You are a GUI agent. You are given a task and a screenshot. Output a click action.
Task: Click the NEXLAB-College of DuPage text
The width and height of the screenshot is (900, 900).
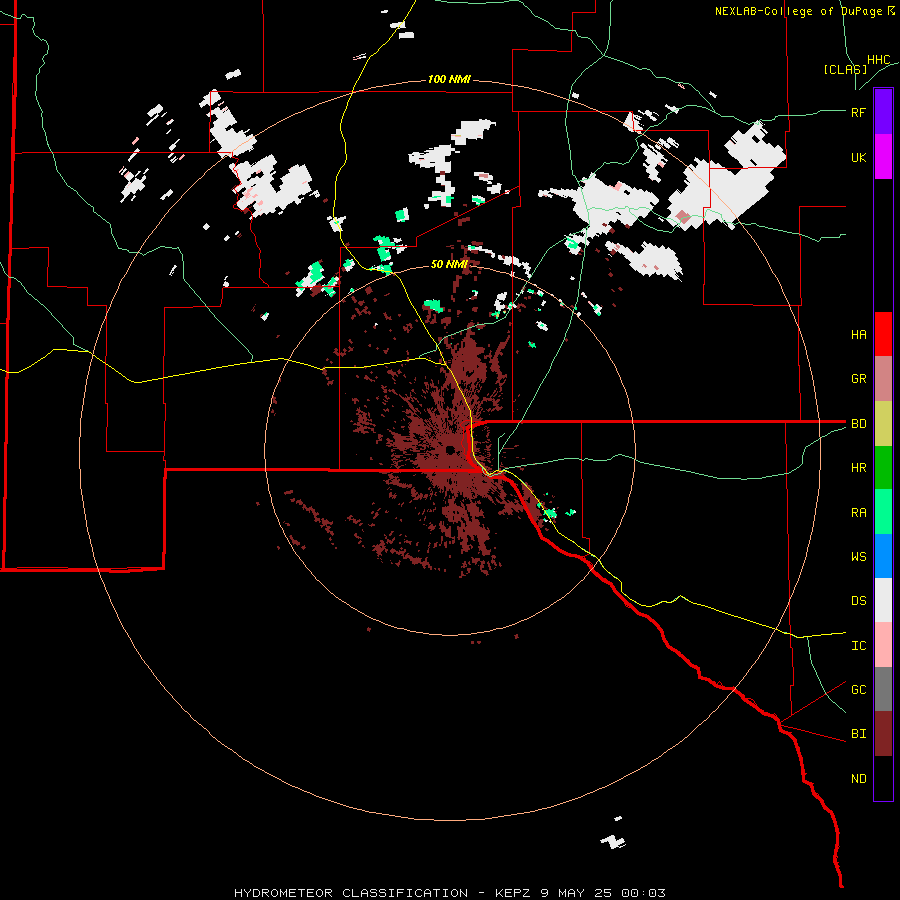tap(800, 11)
